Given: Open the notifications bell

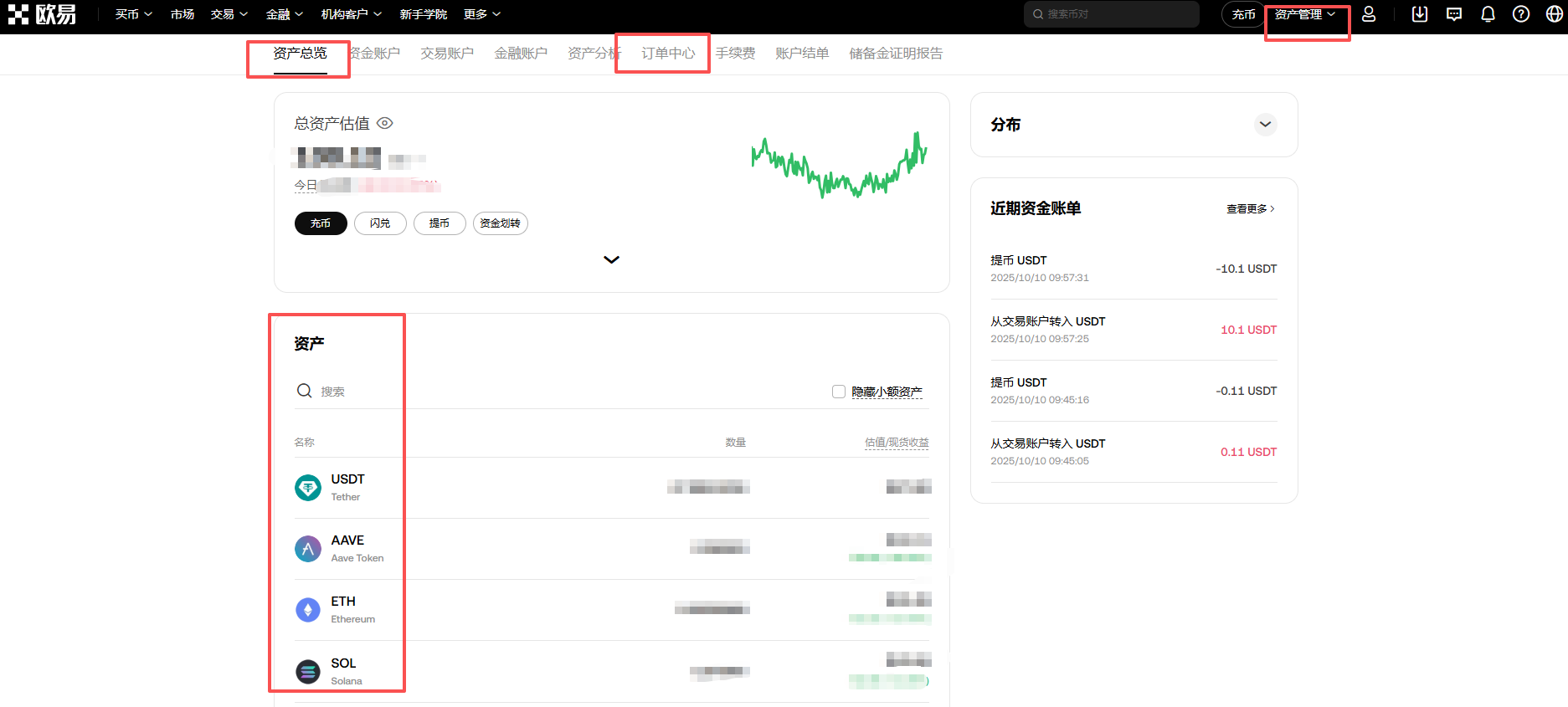Looking at the screenshot, I should pos(1488,14).
